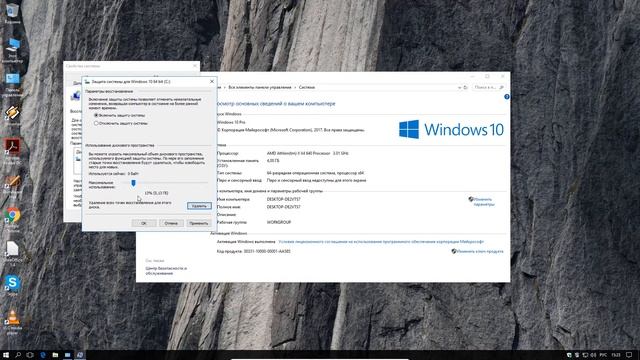Open the Recycle Bin desktop icon

tap(12, 12)
